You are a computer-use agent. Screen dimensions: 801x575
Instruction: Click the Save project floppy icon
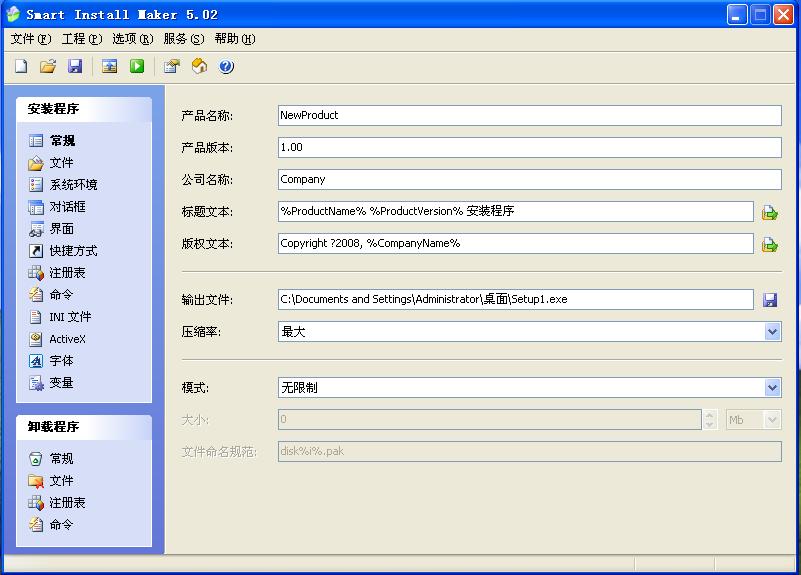(x=75, y=66)
